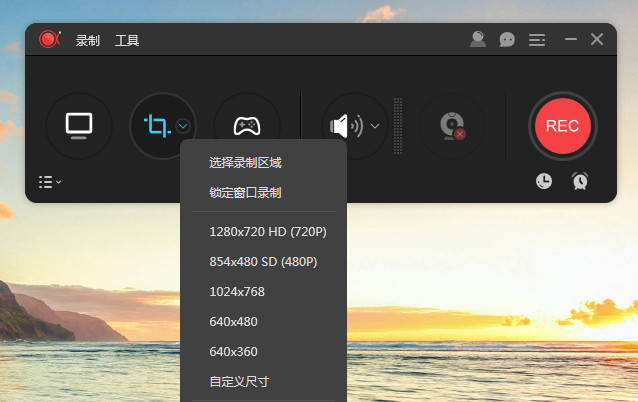Open the feedback chat bubble icon
Screen dimensions: 638x402
pyautogui.click(x=507, y=40)
